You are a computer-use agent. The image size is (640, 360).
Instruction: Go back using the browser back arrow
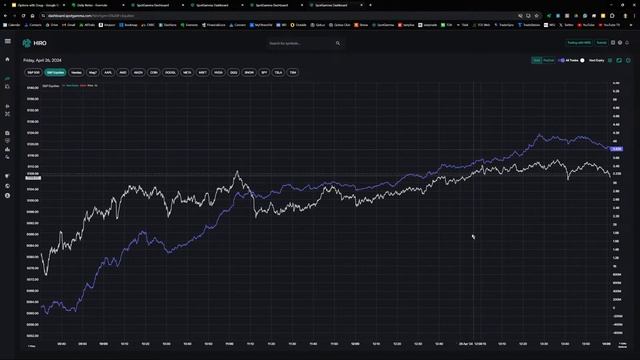coord(5,16)
